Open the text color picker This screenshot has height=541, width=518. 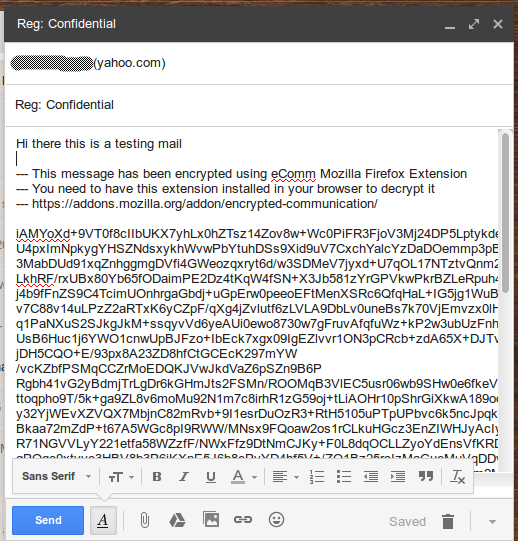pyautogui.click(x=244, y=477)
